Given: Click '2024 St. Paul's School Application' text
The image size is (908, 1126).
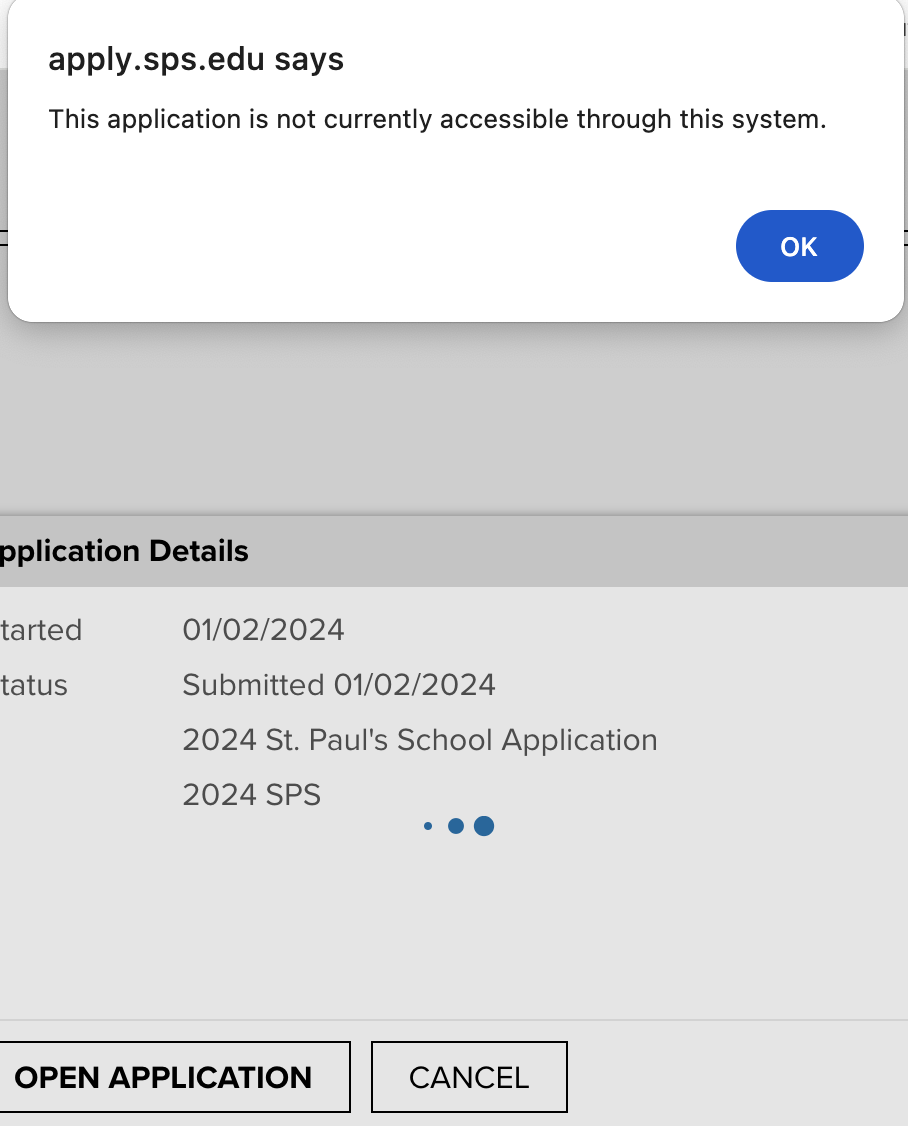Looking at the screenshot, I should tap(419, 740).
